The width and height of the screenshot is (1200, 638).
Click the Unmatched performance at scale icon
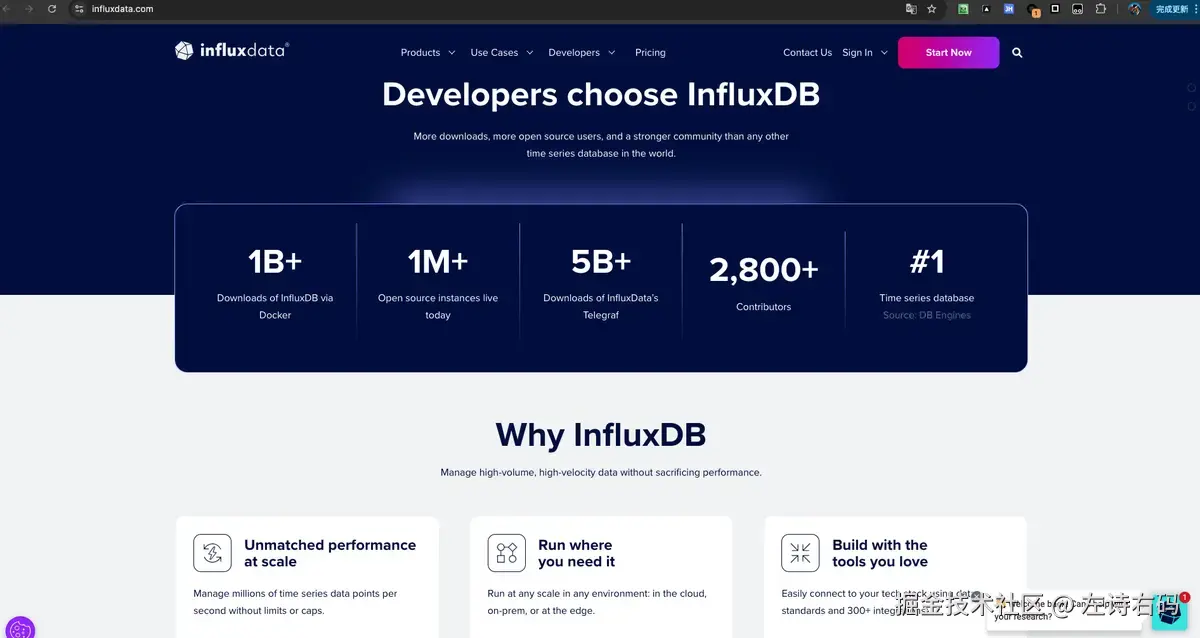point(212,553)
